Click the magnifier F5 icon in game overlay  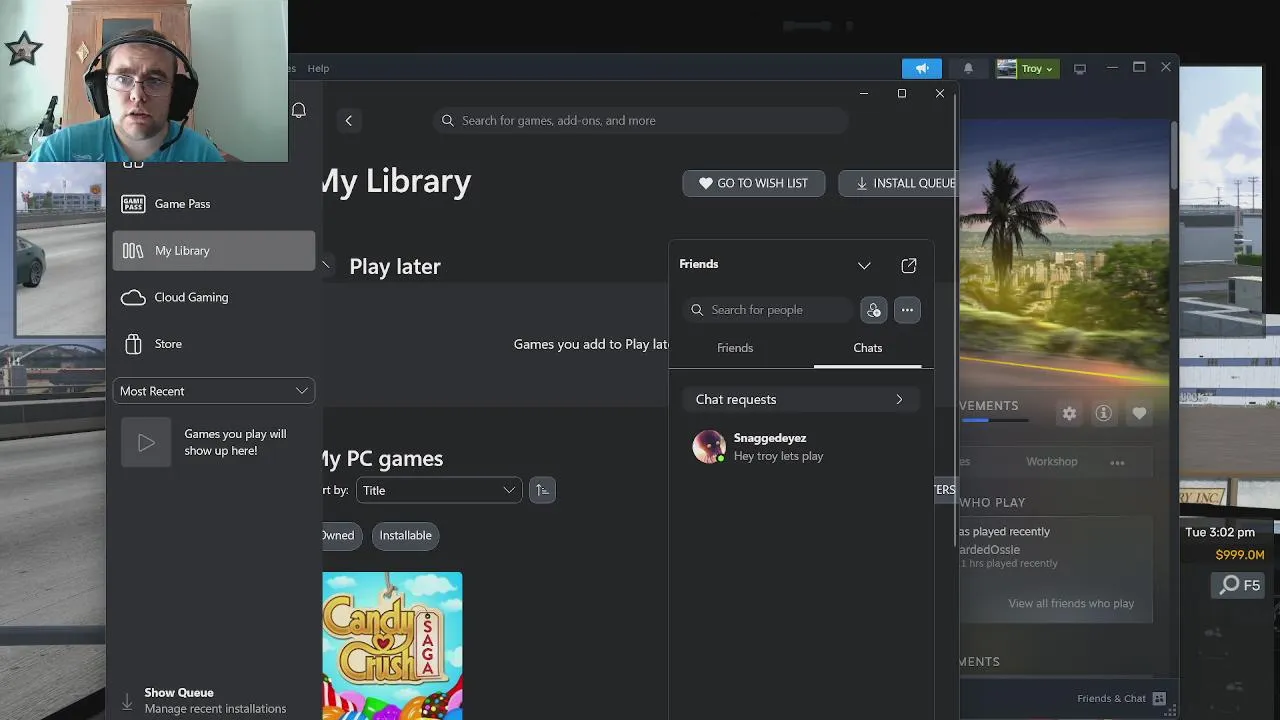(x=1229, y=585)
